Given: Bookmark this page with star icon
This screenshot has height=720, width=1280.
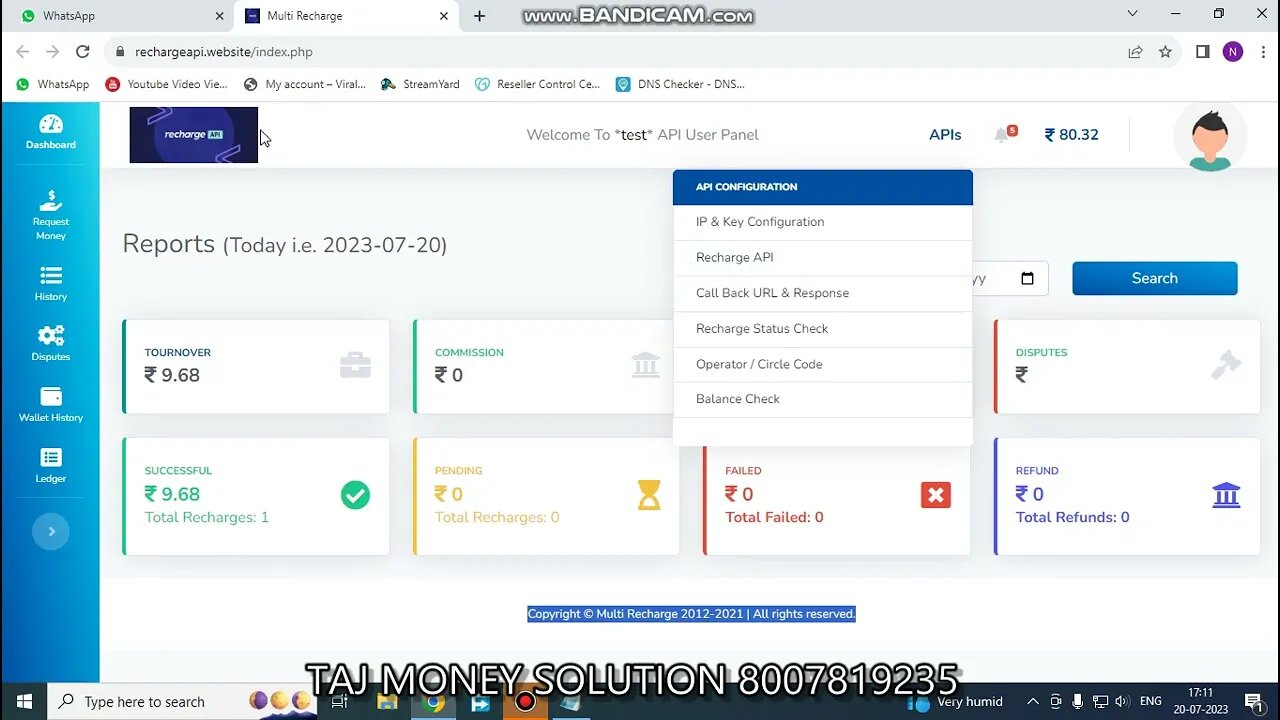Looking at the screenshot, I should pos(1165,52).
